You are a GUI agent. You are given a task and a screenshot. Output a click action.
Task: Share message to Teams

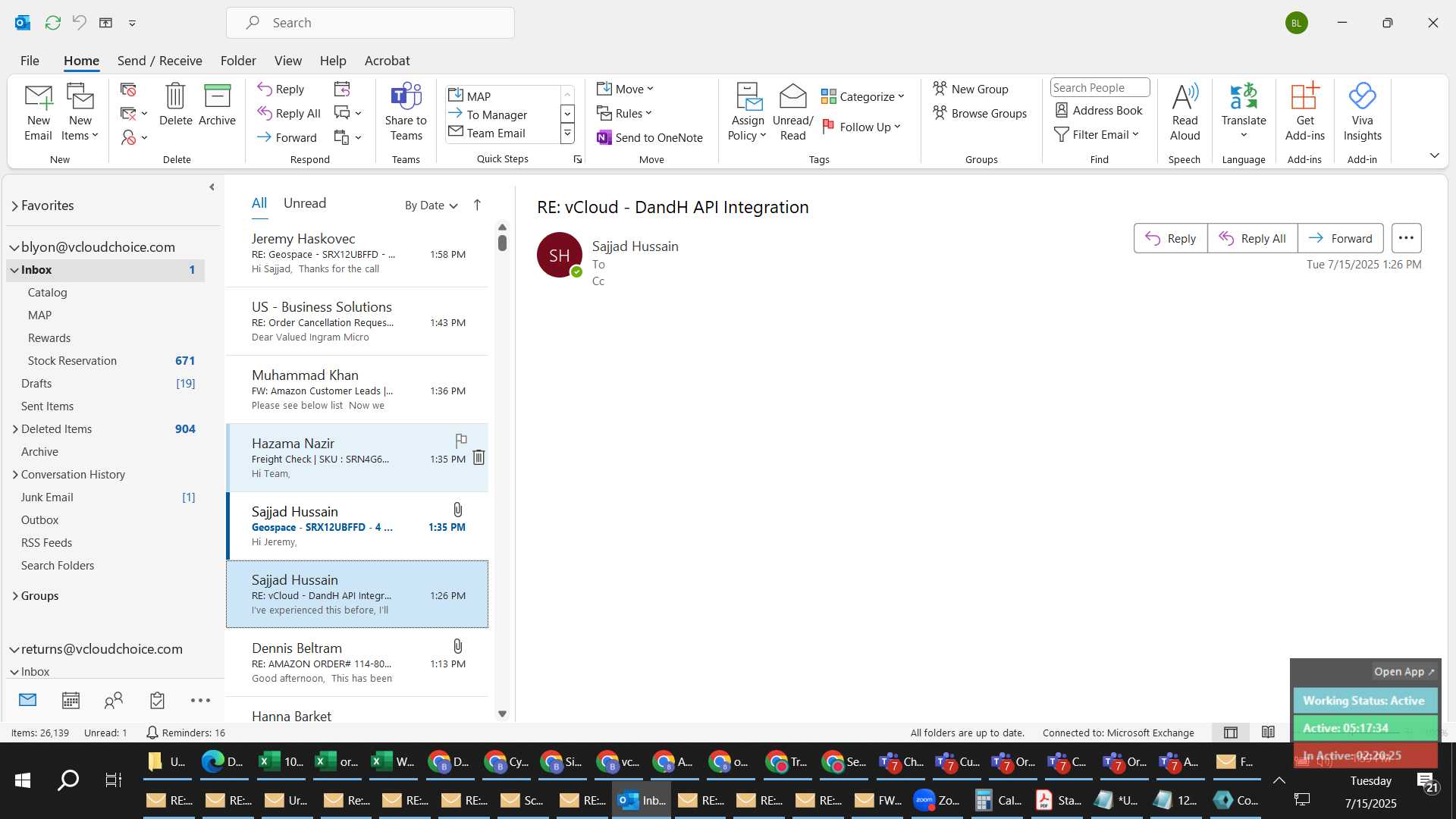(x=406, y=112)
